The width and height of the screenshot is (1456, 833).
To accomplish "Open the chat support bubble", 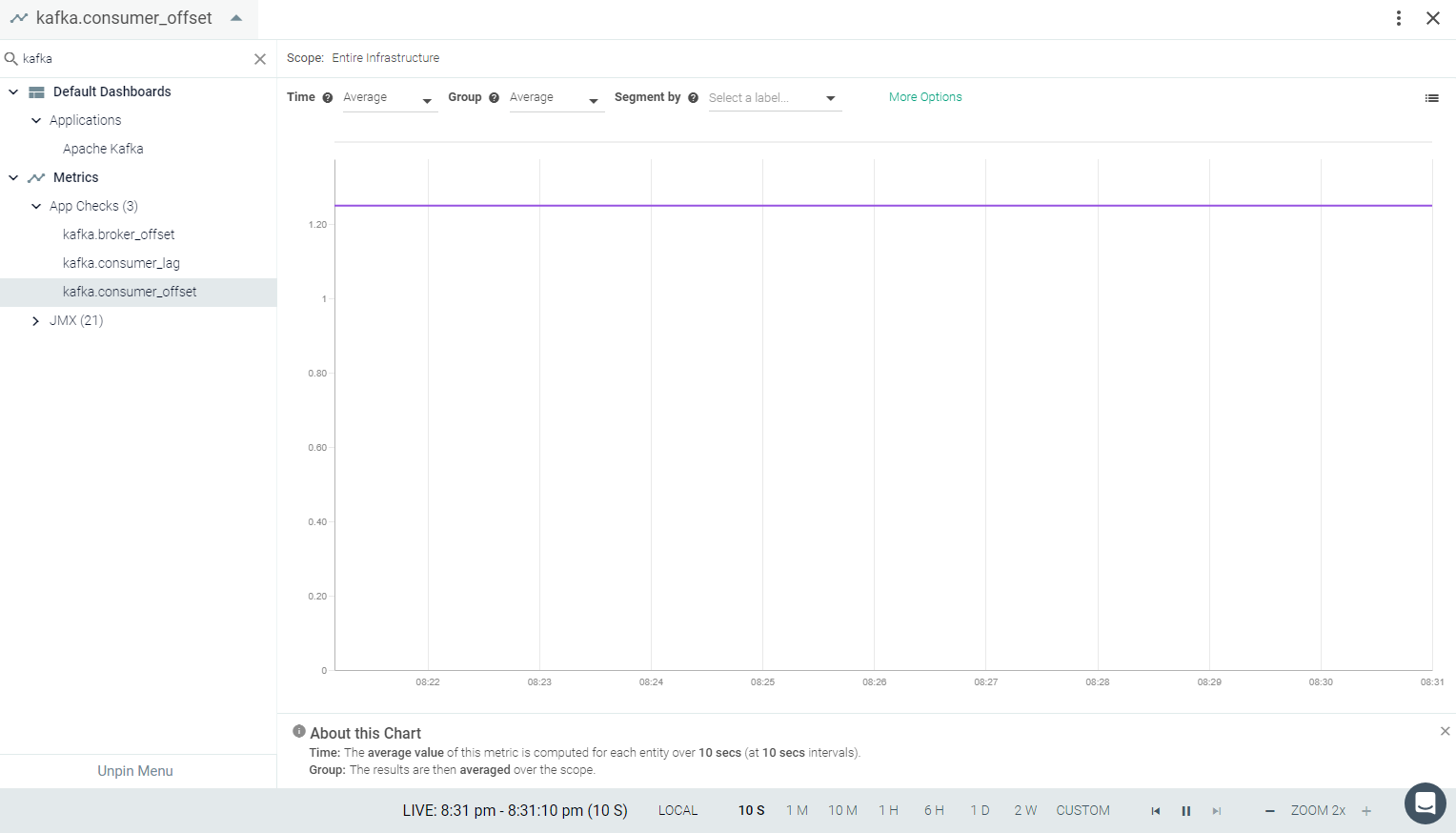I will pos(1425,803).
